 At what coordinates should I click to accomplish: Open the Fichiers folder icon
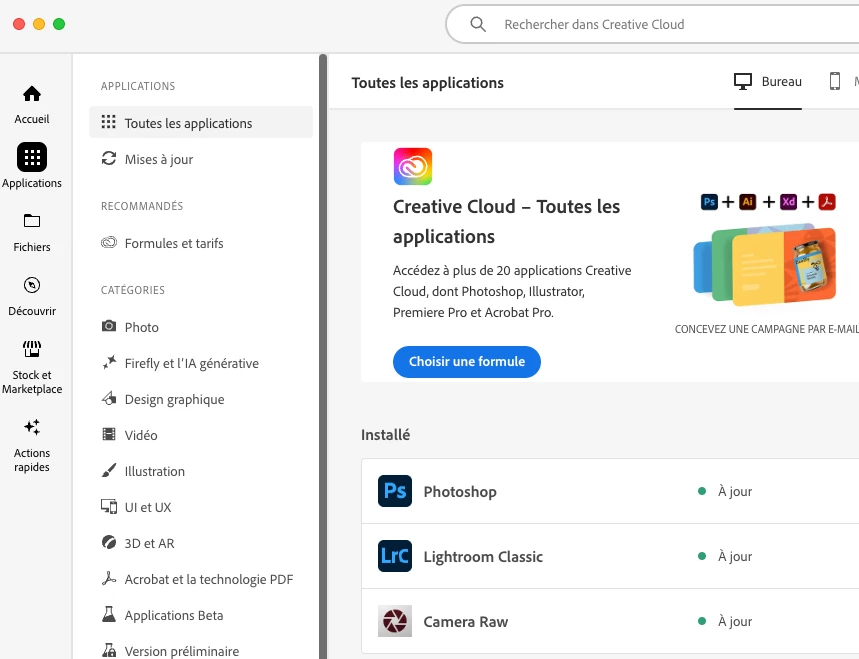32,221
